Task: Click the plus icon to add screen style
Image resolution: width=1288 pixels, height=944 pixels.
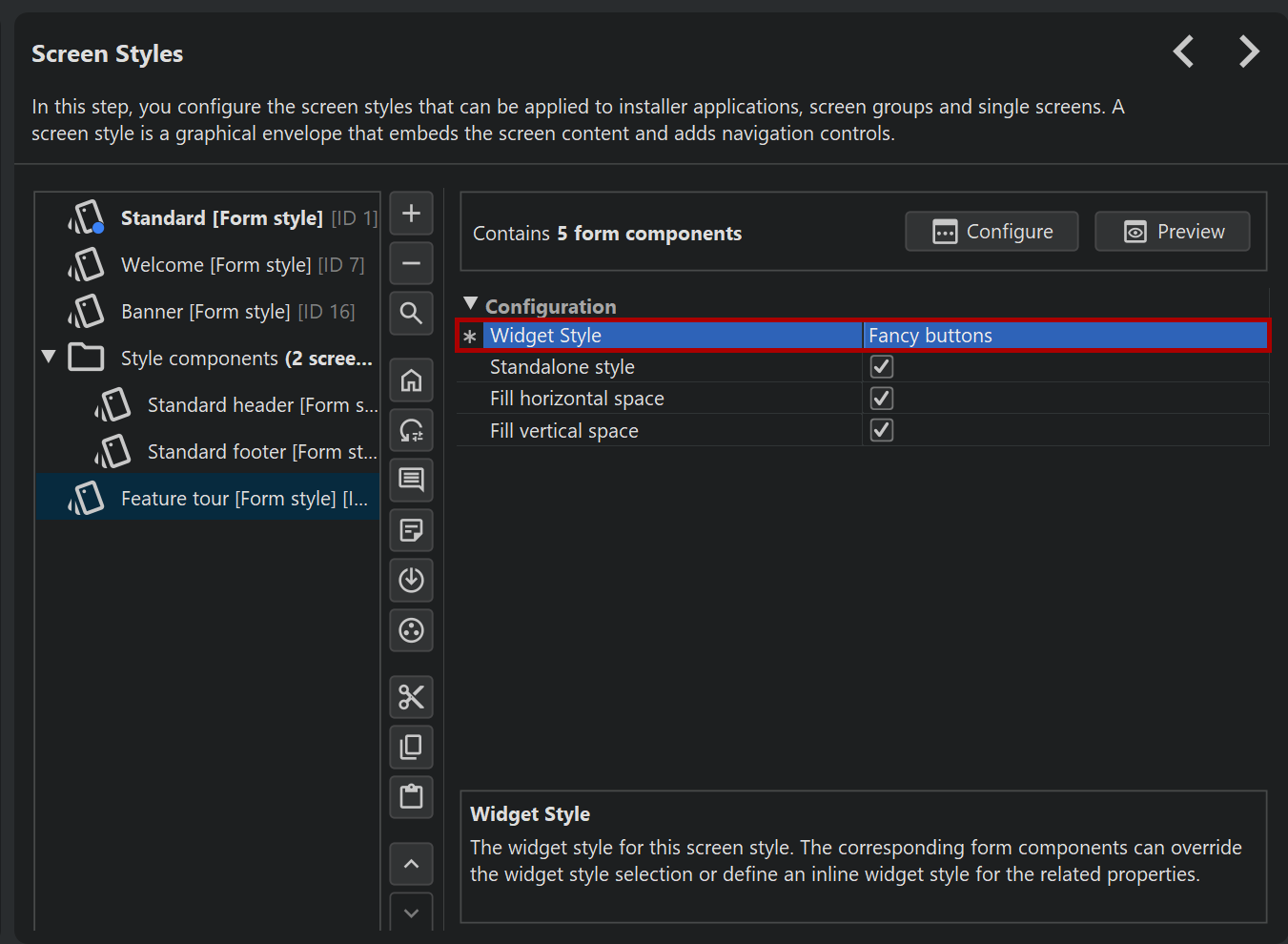Action: 411,214
